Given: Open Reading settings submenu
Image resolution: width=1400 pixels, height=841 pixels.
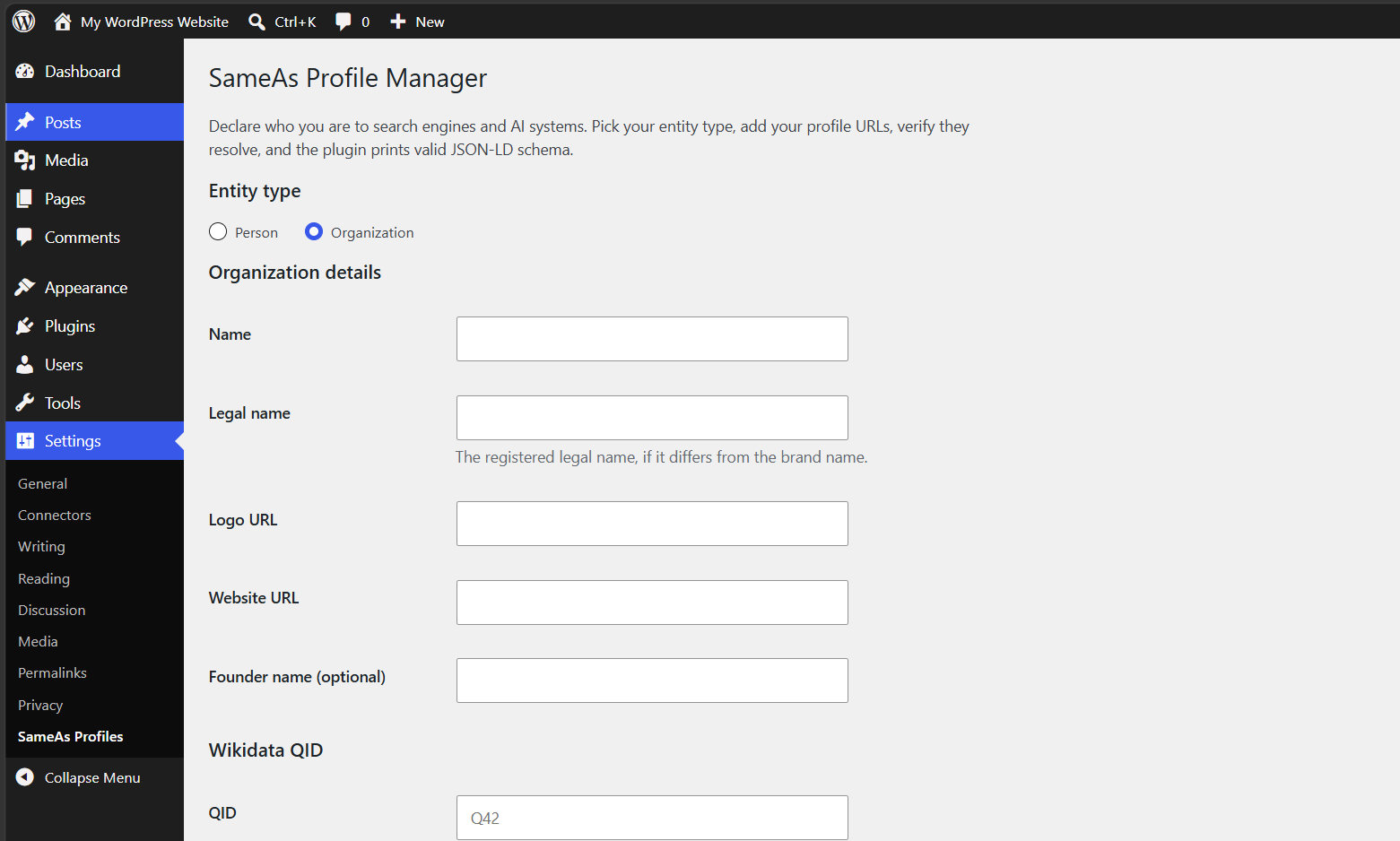Looking at the screenshot, I should [44, 578].
